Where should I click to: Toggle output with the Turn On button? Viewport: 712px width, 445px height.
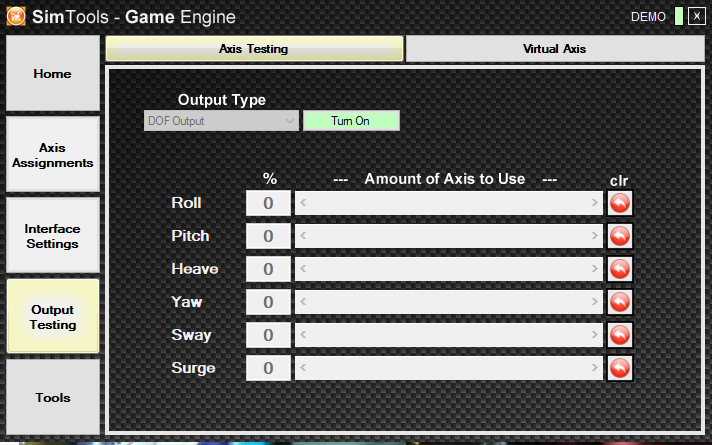pyautogui.click(x=351, y=121)
